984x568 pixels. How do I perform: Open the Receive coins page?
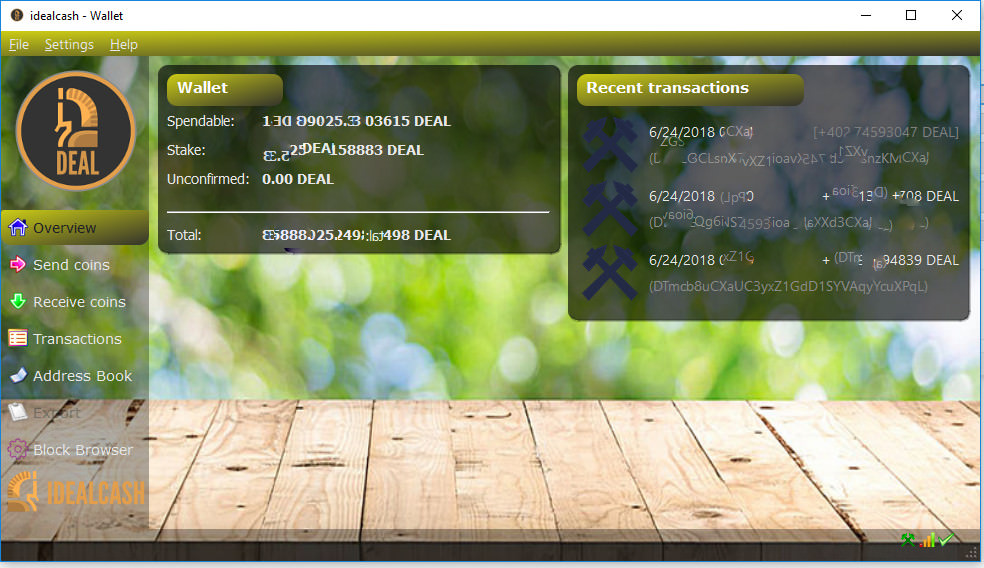coord(75,302)
